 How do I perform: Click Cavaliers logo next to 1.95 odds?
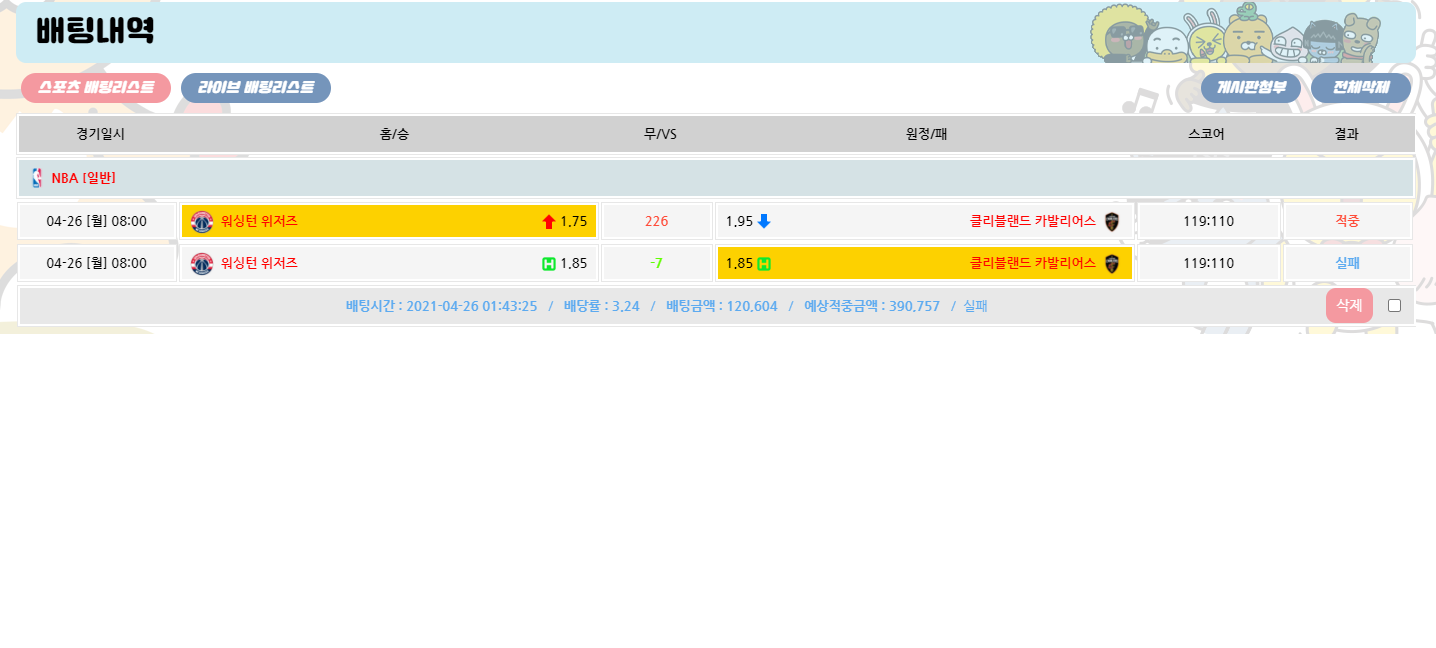click(1111, 221)
